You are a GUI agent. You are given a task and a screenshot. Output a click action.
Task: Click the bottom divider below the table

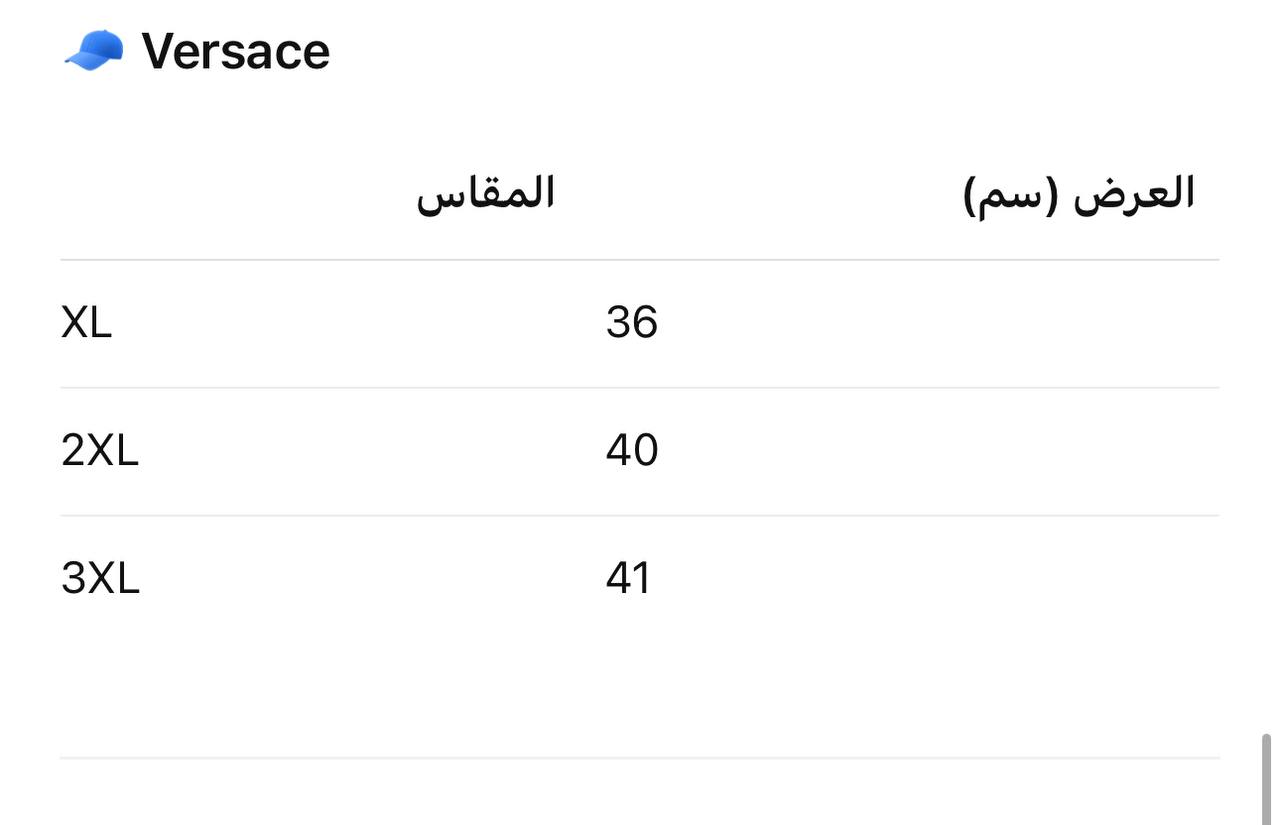coord(640,758)
